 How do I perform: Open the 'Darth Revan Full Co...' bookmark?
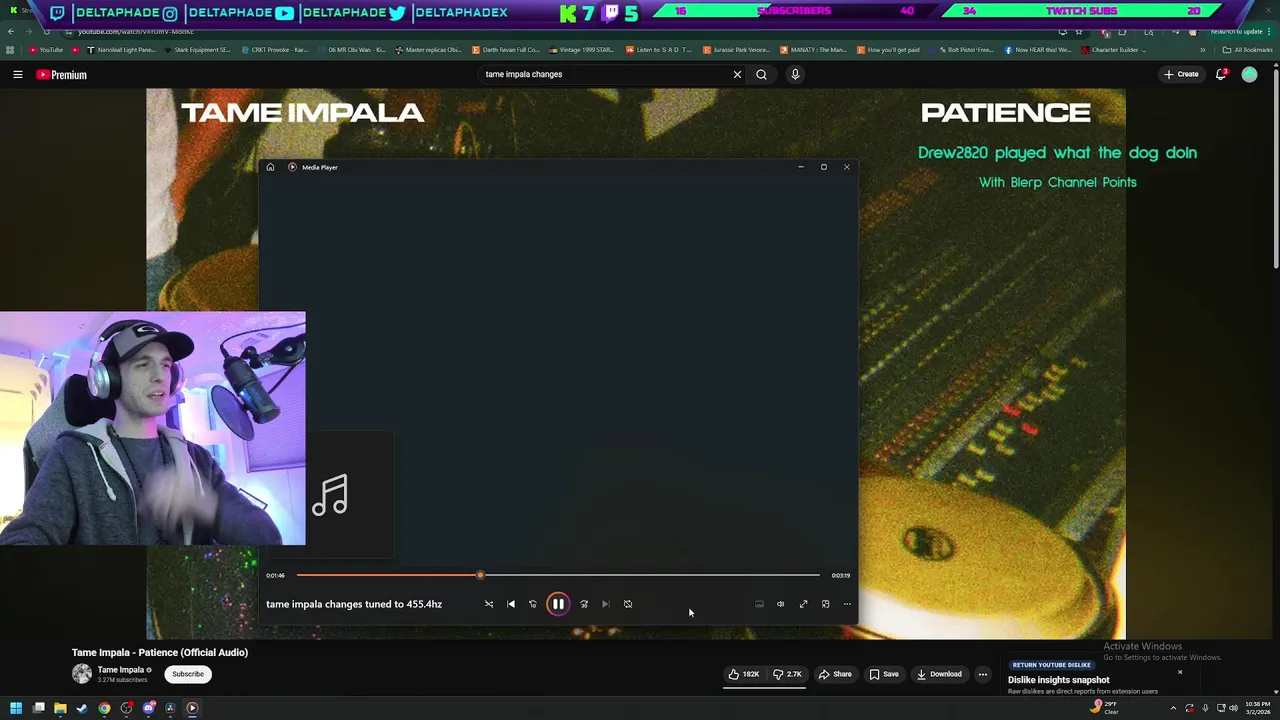point(506,50)
